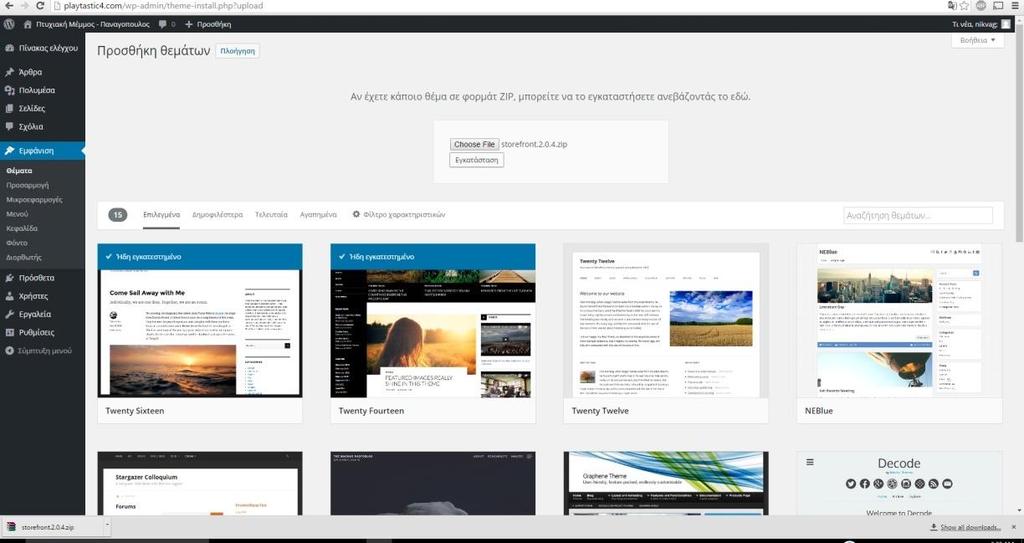Screen dimensions: 1024x543
Task: Switch to the Τελευταία tab
Action: 271,214
